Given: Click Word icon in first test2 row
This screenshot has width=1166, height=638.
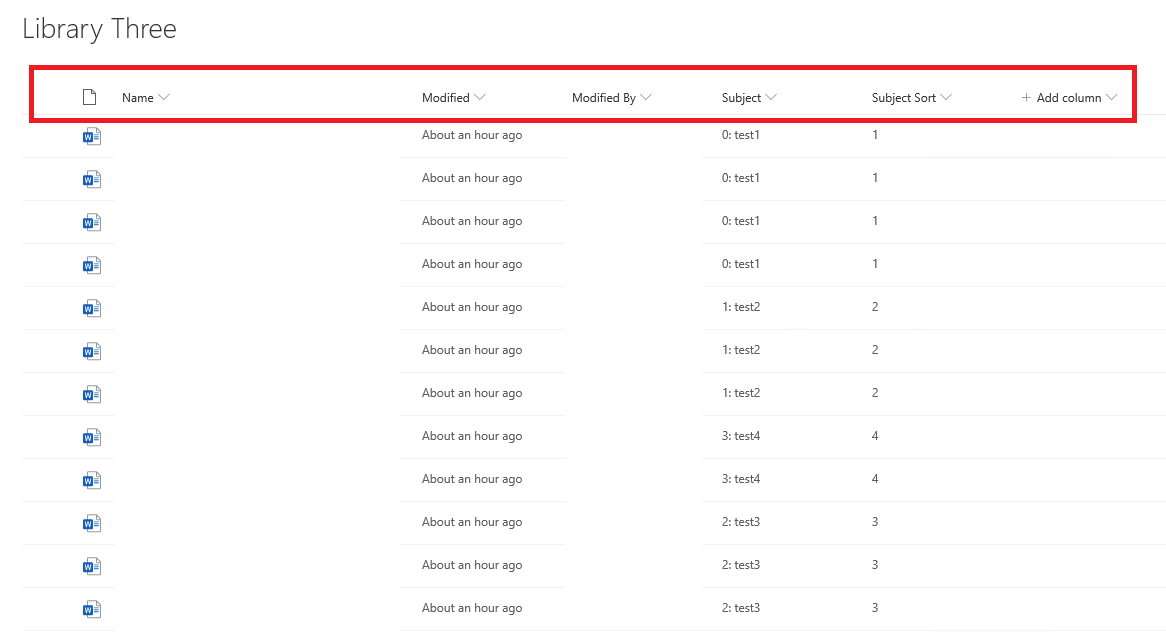Looking at the screenshot, I should point(91,308).
